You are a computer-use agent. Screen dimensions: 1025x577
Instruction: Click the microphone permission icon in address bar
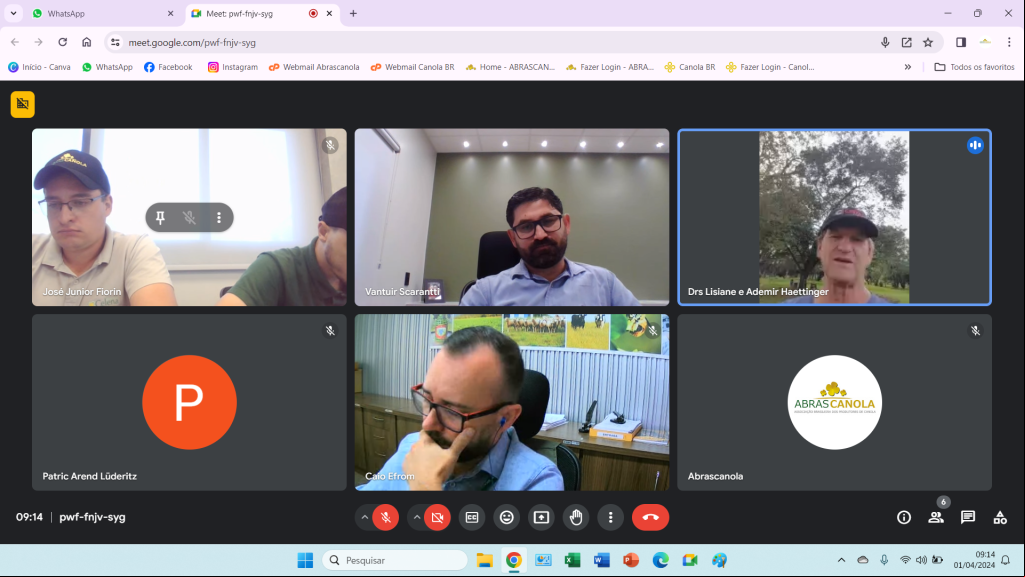click(885, 42)
